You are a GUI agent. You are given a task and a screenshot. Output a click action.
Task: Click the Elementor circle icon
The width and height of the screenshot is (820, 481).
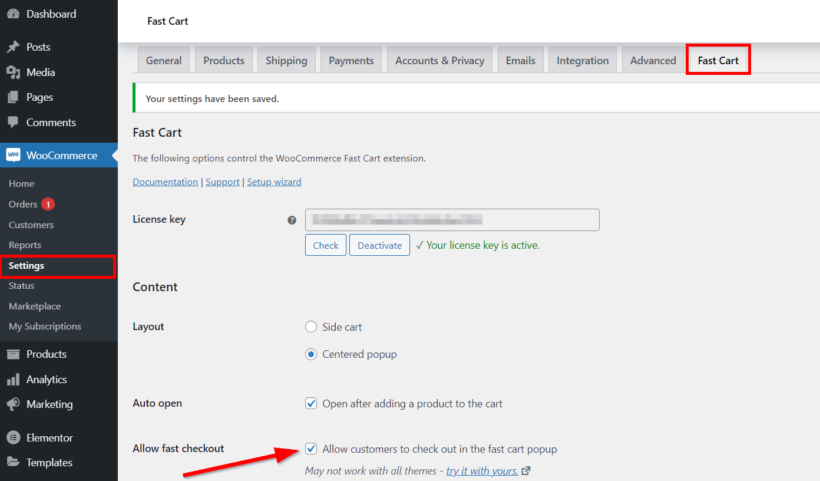click(x=13, y=438)
